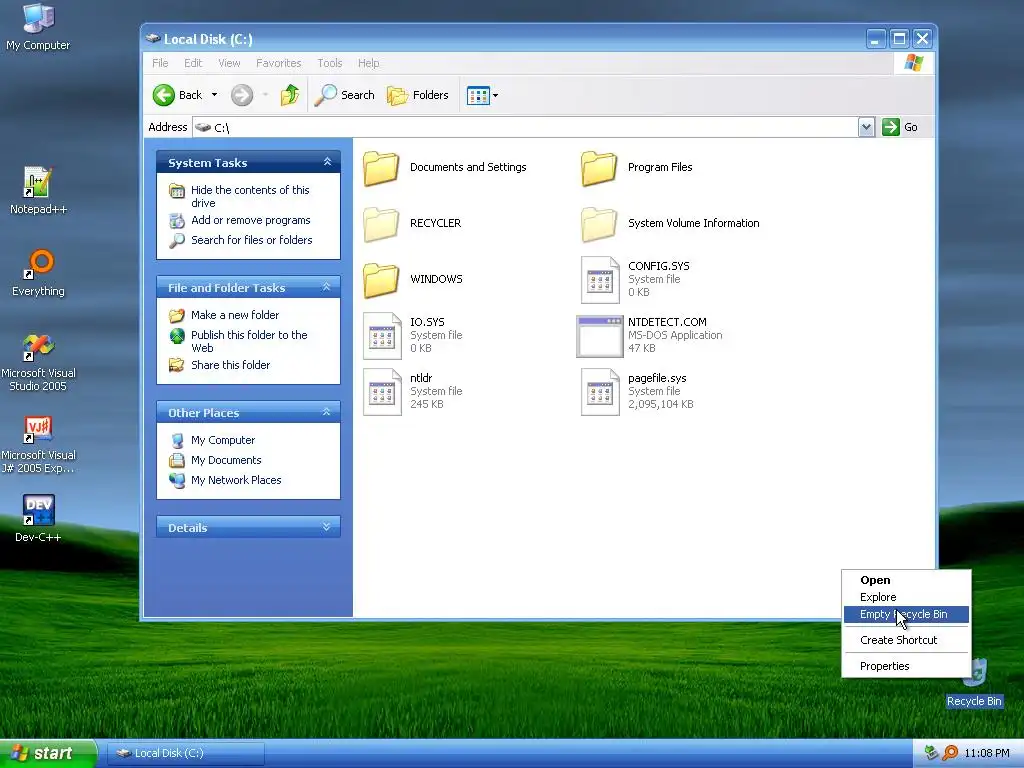1024x768 pixels.
Task: Open the Edit menu
Action: 193,63
